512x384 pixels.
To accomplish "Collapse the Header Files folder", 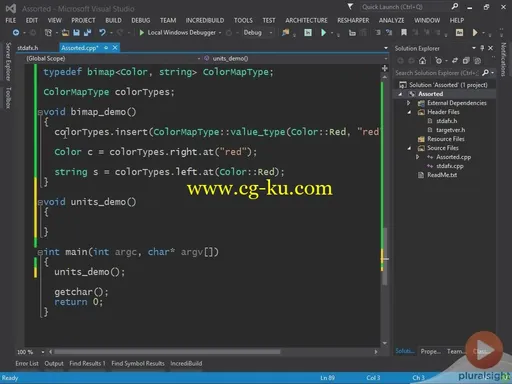I will (x=409, y=112).
